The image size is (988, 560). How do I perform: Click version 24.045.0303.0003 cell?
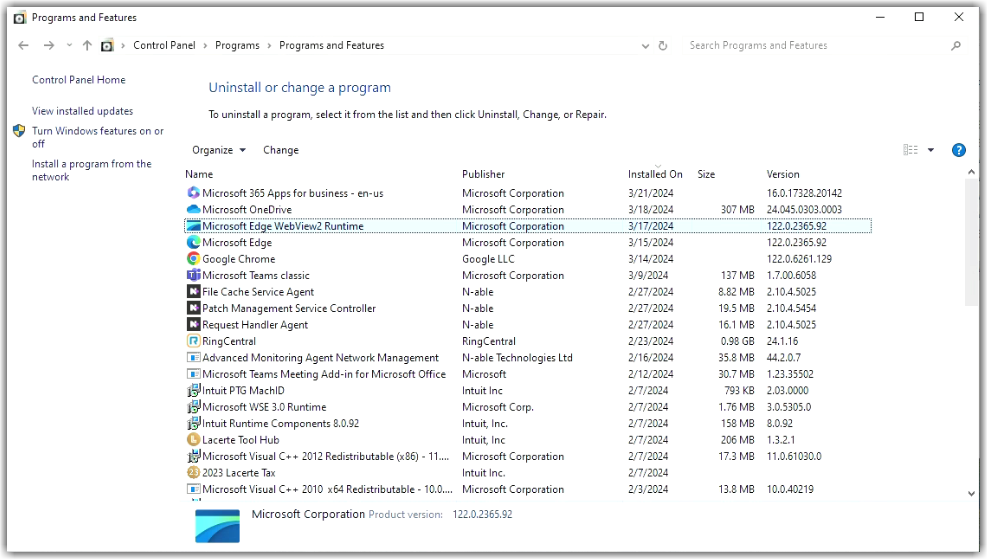(x=804, y=210)
